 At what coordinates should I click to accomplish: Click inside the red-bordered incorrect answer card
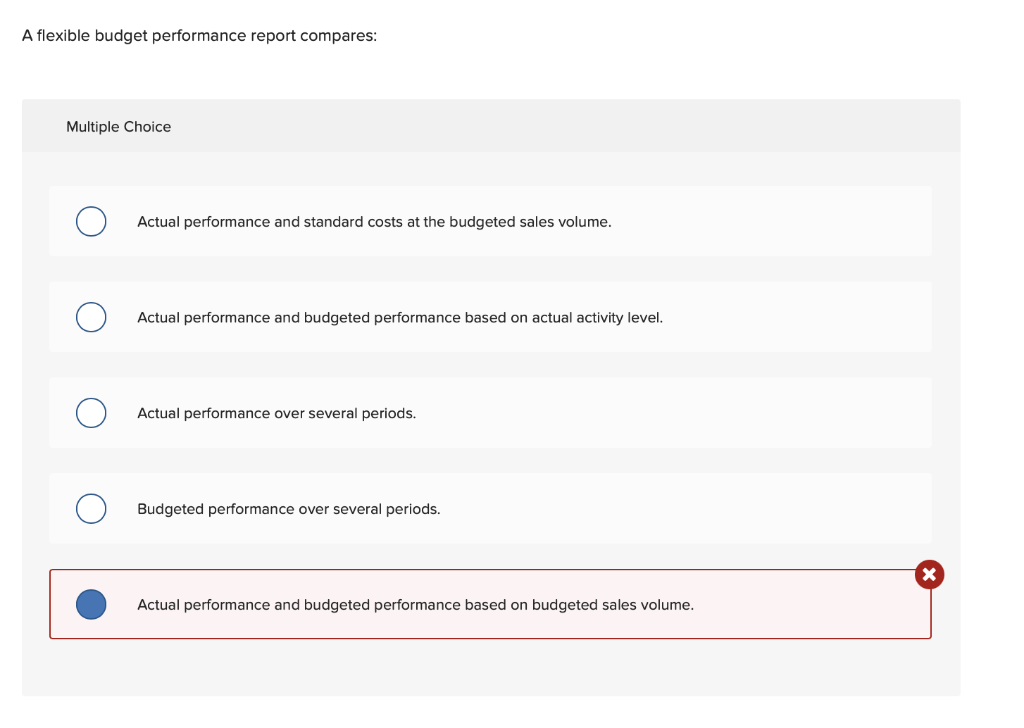coord(810,605)
